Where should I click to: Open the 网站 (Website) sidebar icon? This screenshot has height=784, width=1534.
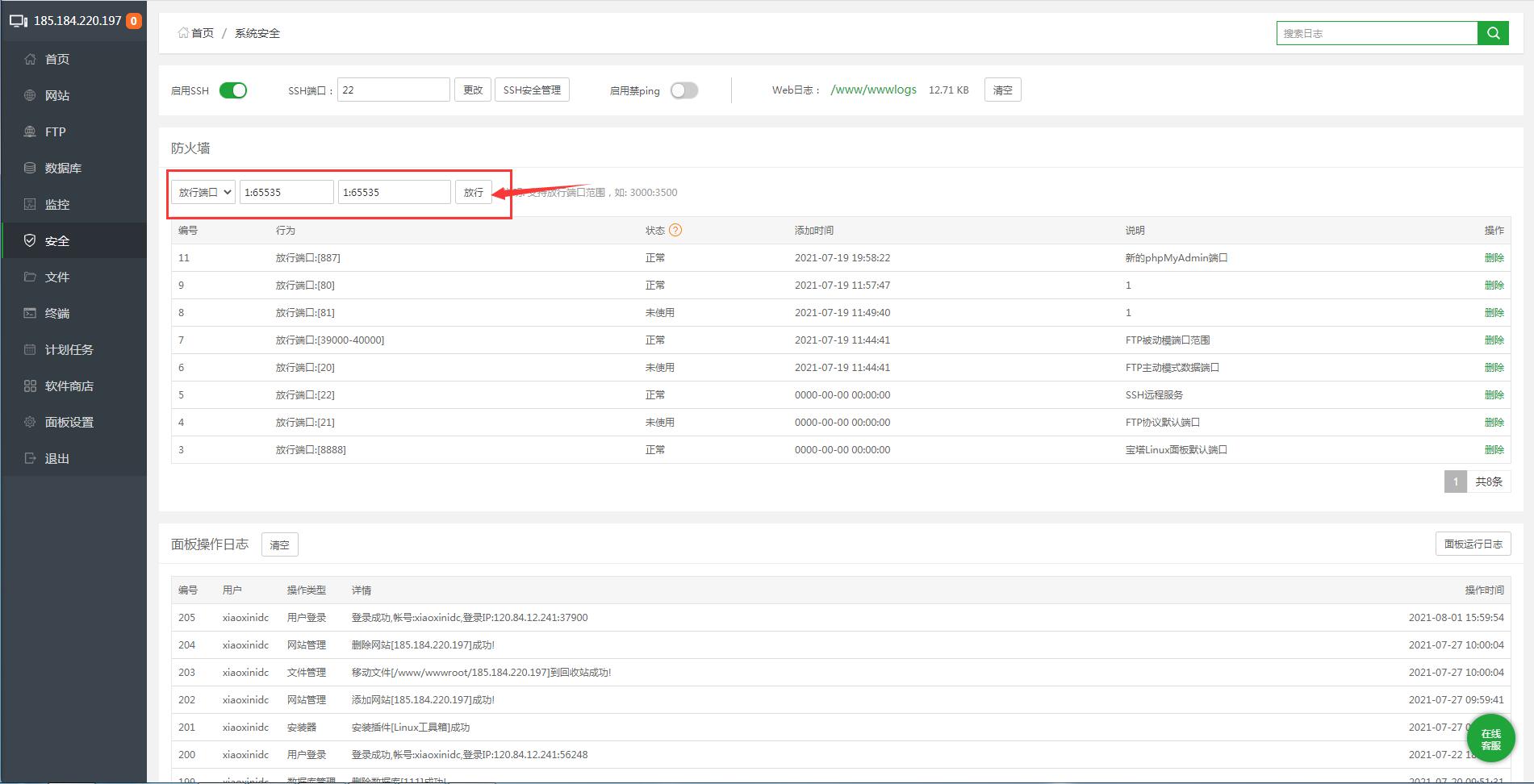[30, 95]
